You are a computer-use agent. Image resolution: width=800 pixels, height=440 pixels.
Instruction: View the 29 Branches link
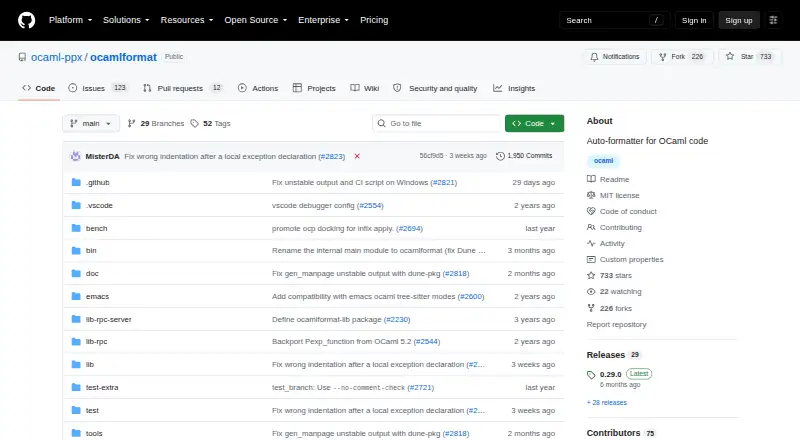point(156,124)
